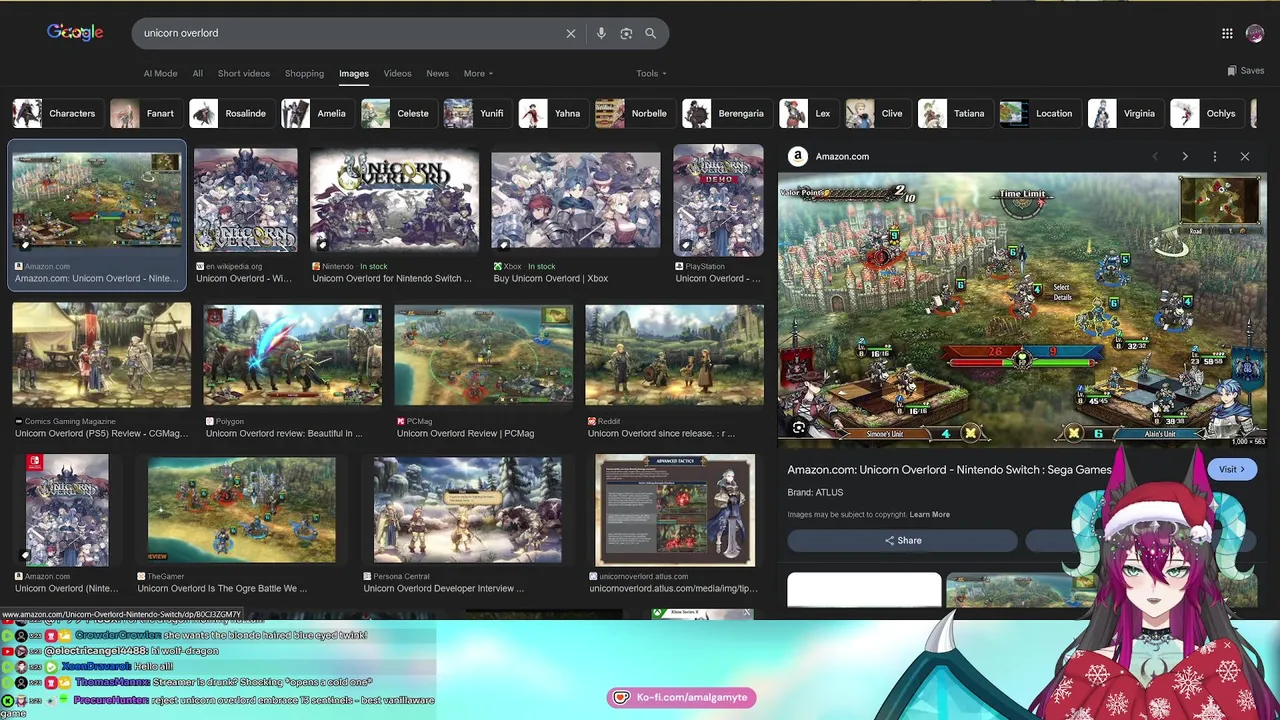
Task: Close the image preview panel
Action: [x=1245, y=156]
